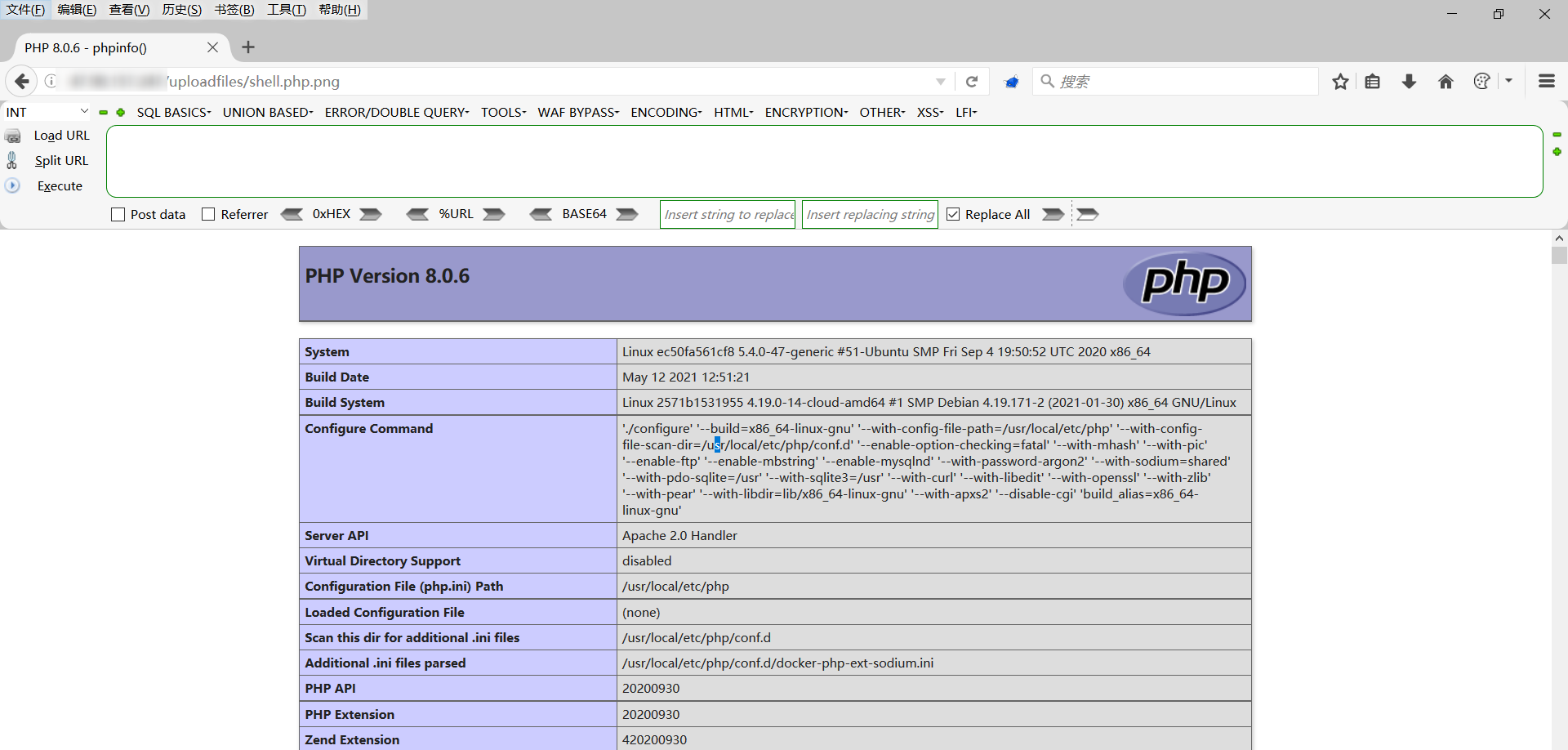
Task: Open 查看(V) menu
Action: [129, 10]
